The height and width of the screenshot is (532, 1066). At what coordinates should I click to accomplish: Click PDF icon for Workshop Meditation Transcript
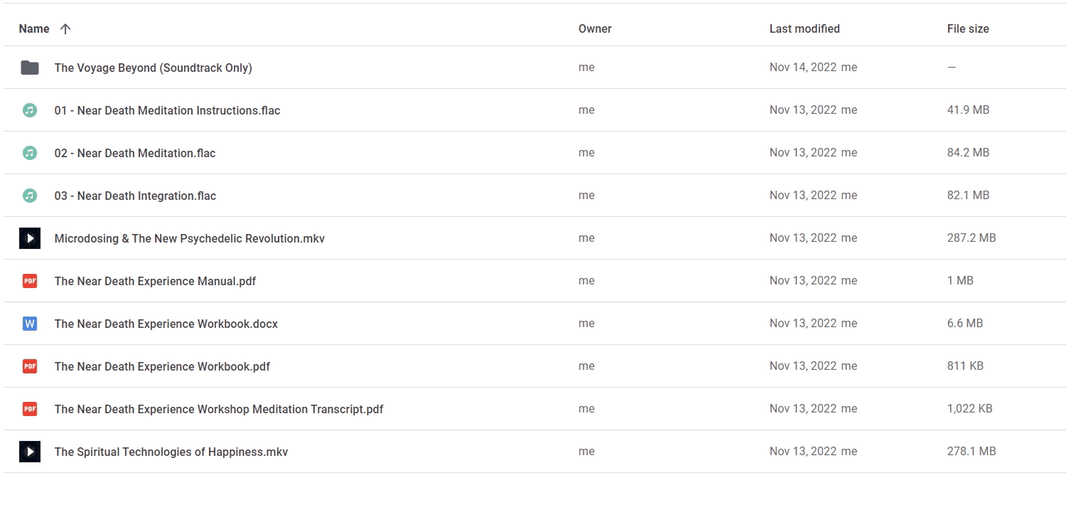[30, 409]
